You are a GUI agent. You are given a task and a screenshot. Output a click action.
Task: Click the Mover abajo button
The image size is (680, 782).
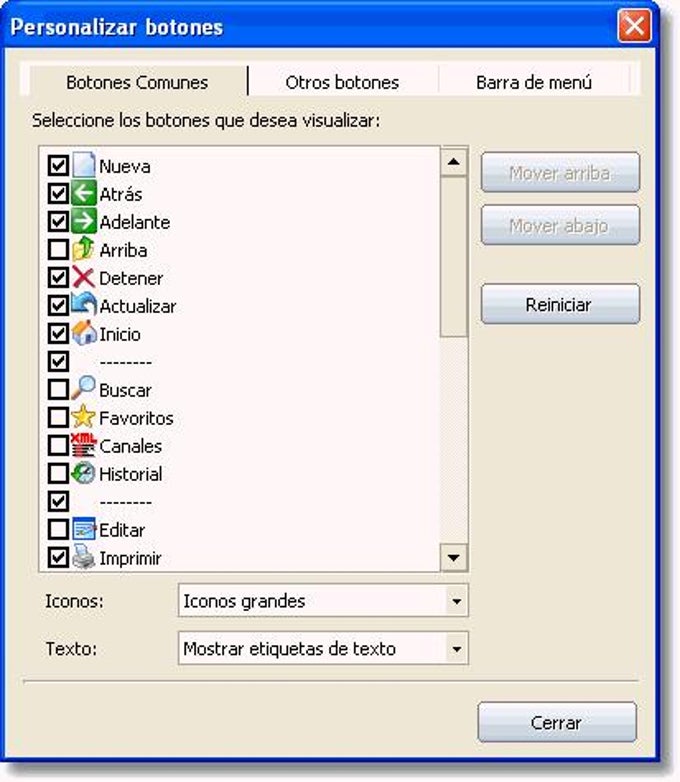tap(560, 226)
